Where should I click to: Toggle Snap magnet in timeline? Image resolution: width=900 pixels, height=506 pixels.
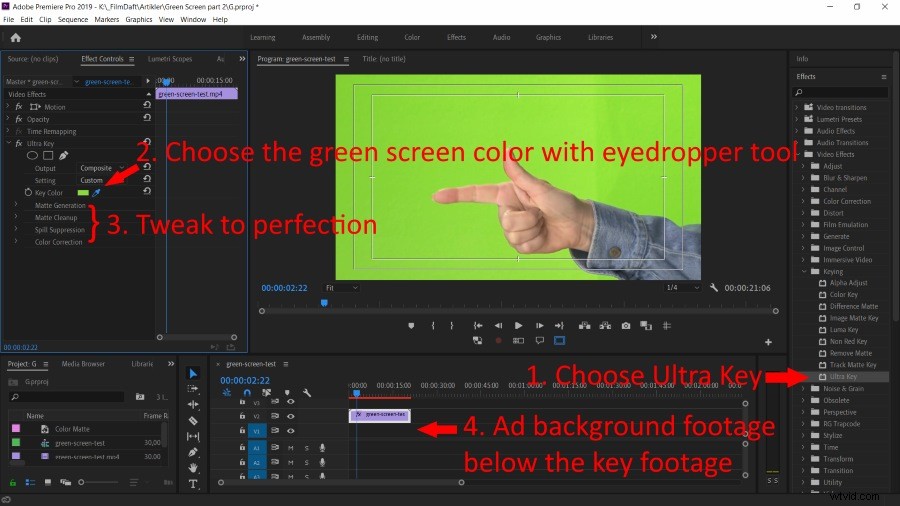pyautogui.click(x=247, y=393)
